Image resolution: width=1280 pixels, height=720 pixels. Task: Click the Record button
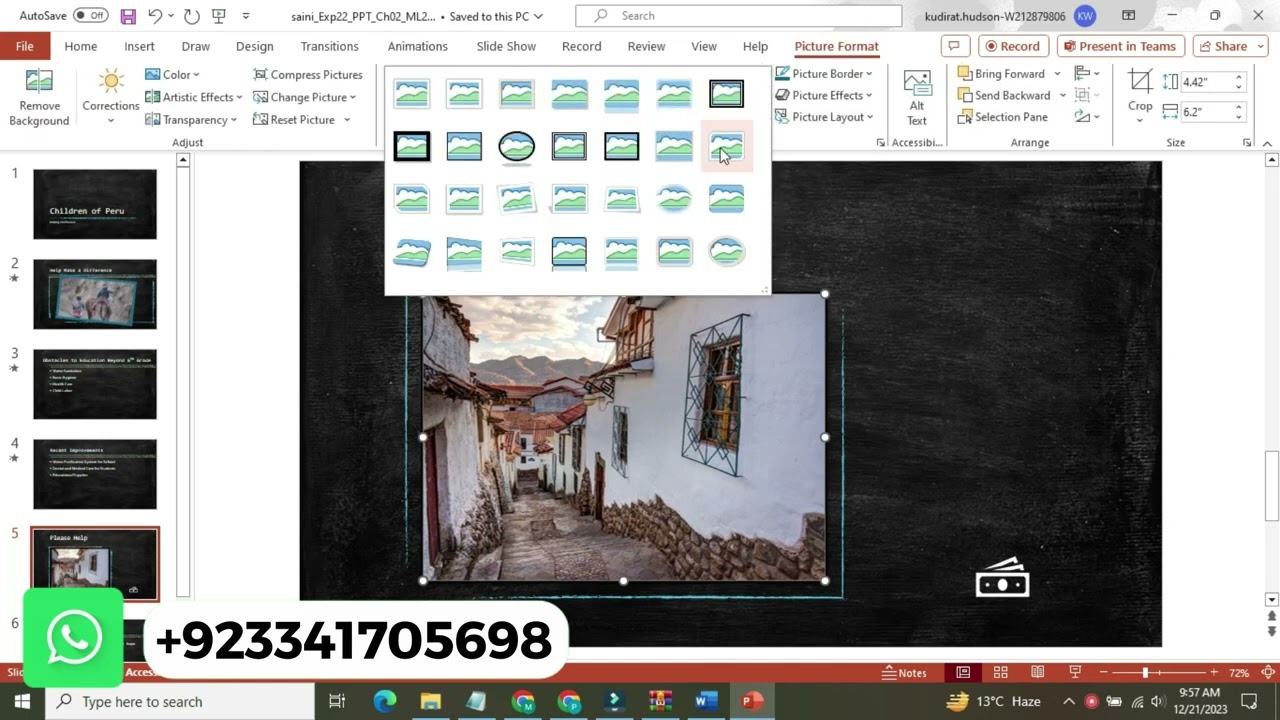pos(1012,46)
